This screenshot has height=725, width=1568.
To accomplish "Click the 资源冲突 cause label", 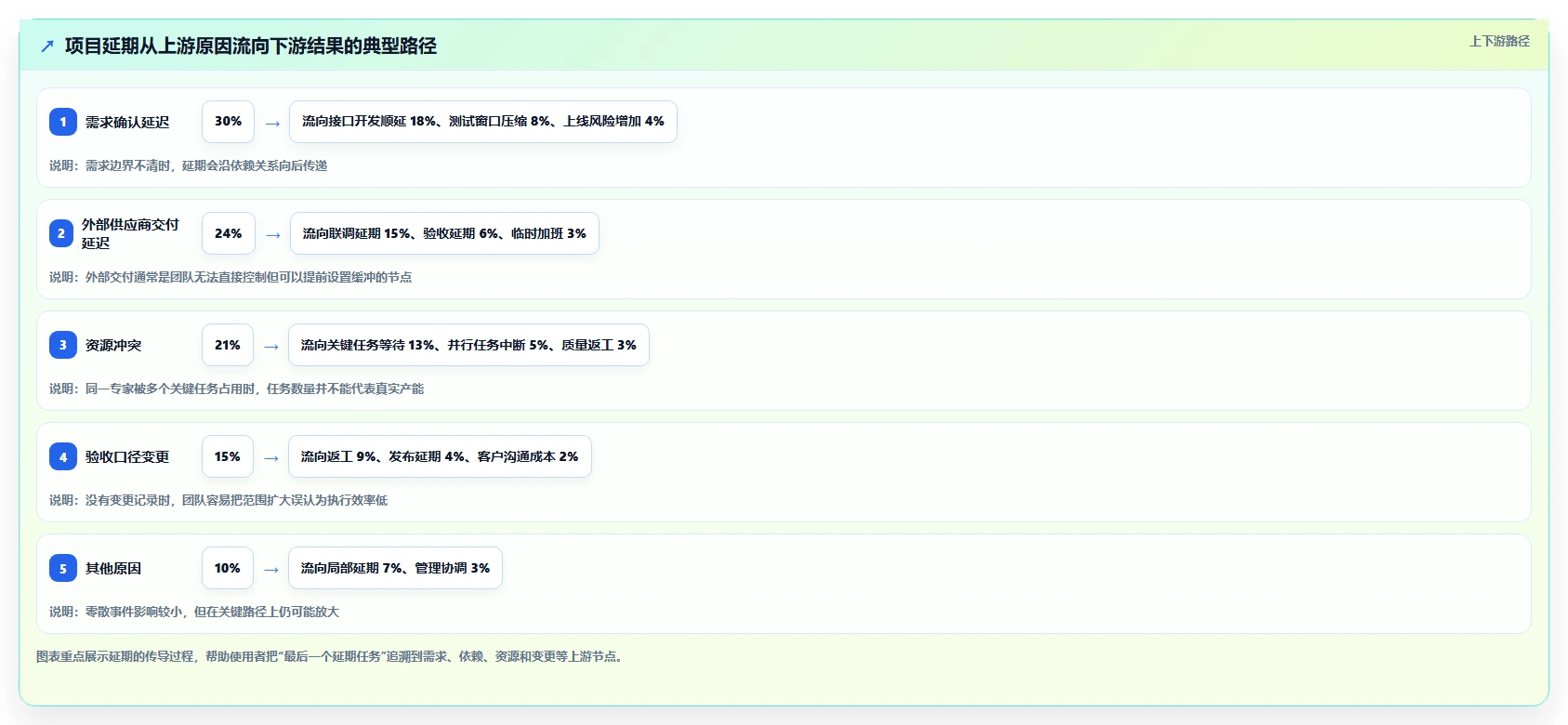I will pos(113,345).
